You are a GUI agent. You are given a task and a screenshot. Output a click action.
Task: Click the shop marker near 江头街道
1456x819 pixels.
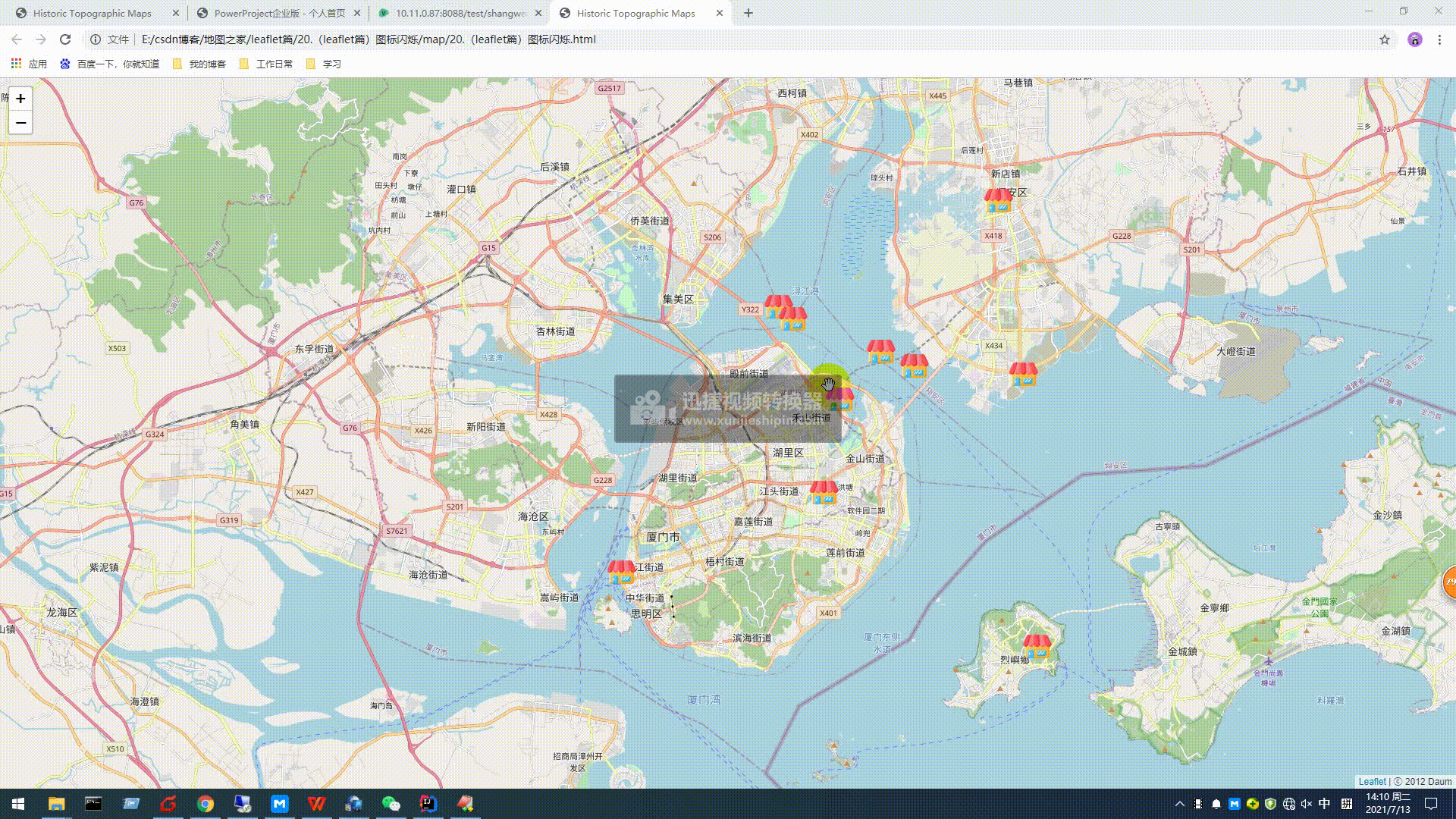tap(824, 492)
